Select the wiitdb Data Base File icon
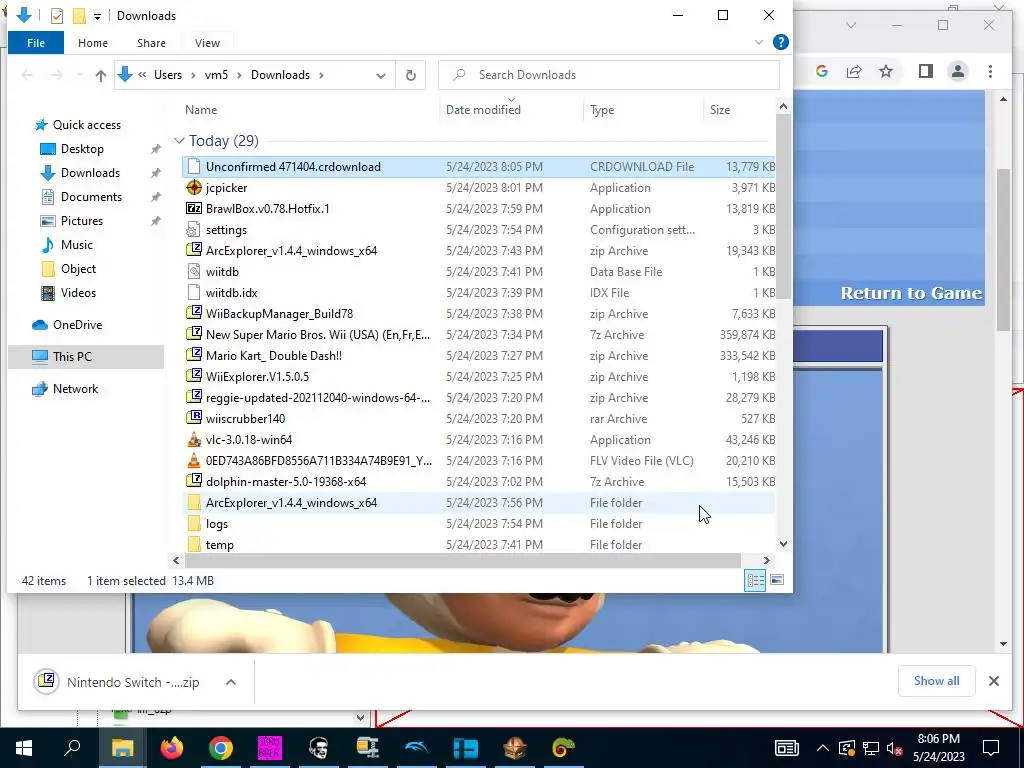The height and width of the screenshot is (768, 1024). 194,272
